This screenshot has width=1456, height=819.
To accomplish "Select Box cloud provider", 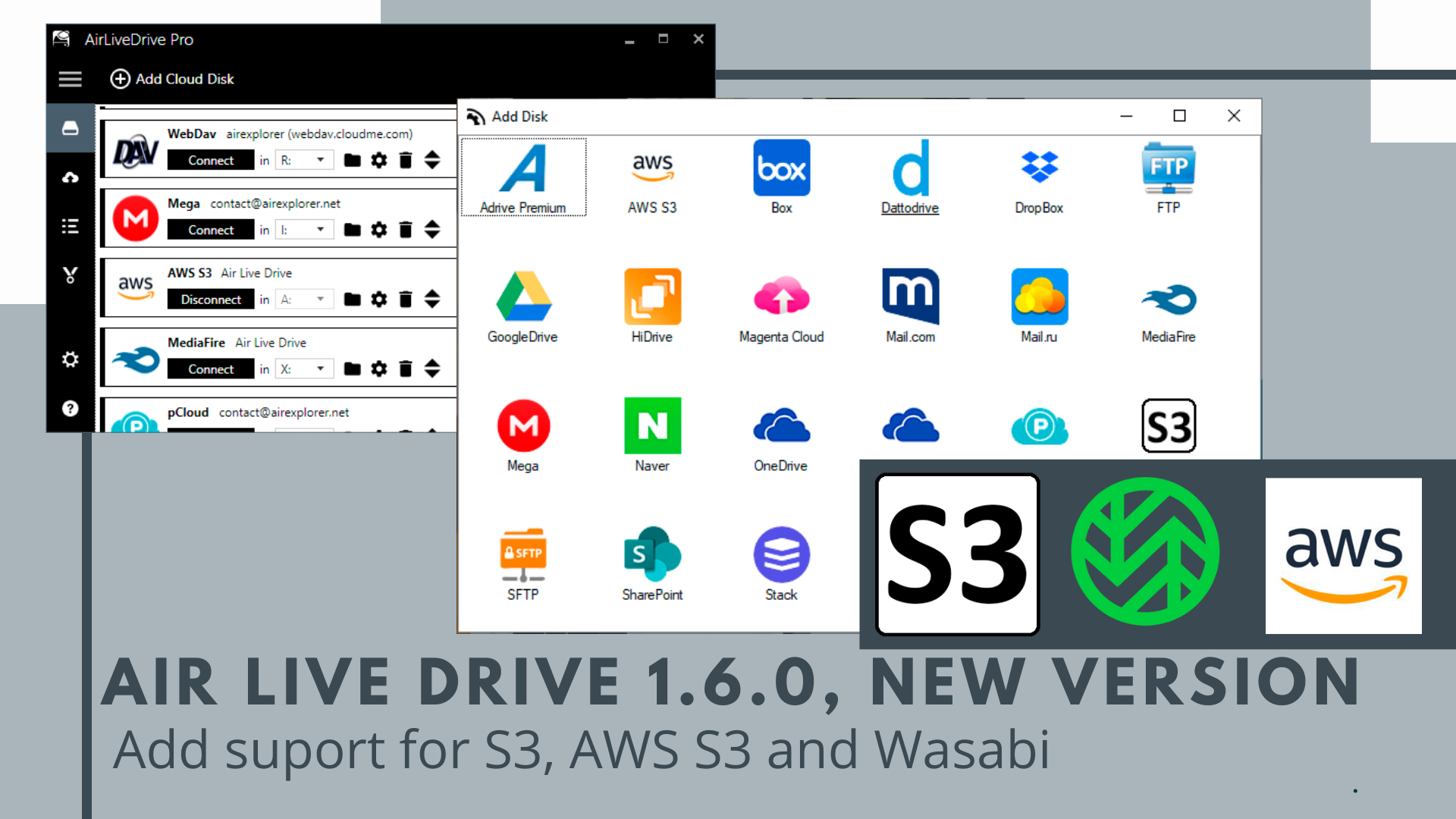I will coord(781,177).
